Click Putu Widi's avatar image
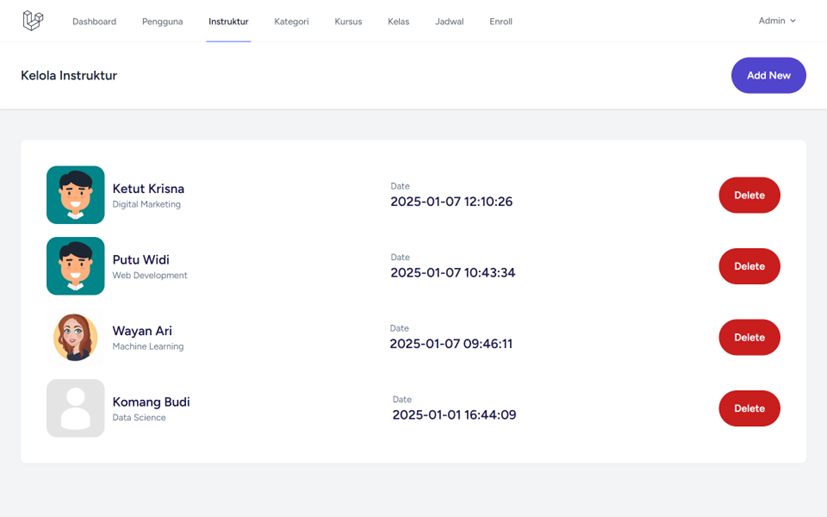 75,266
